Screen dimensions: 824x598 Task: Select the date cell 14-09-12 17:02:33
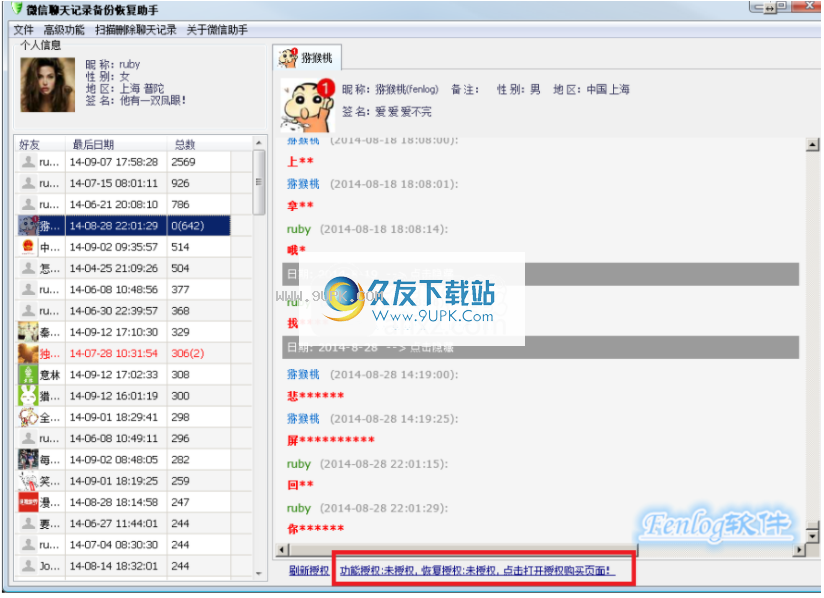[x=116, y=375]
